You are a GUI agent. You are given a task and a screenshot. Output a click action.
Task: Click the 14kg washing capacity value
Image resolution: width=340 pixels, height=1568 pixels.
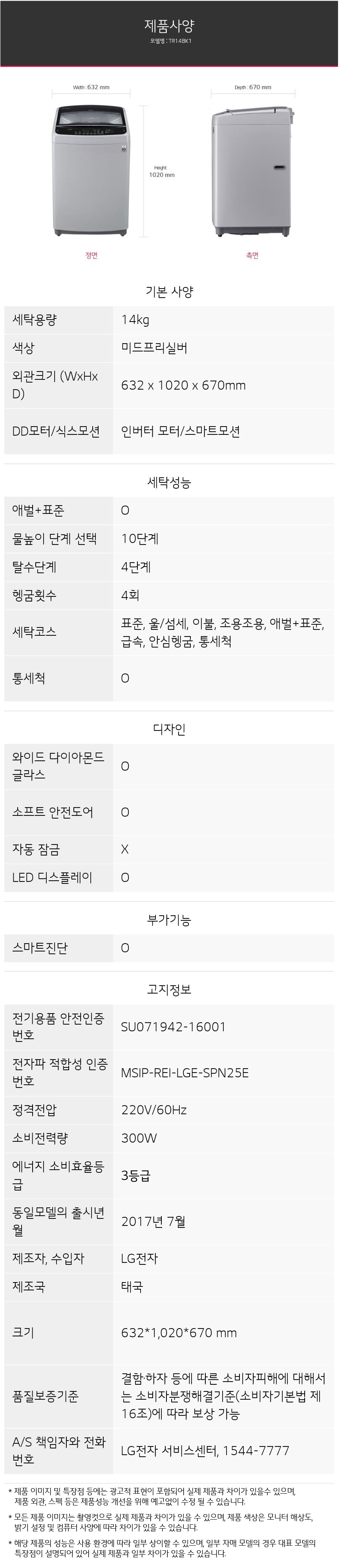[x=135, y=320]
